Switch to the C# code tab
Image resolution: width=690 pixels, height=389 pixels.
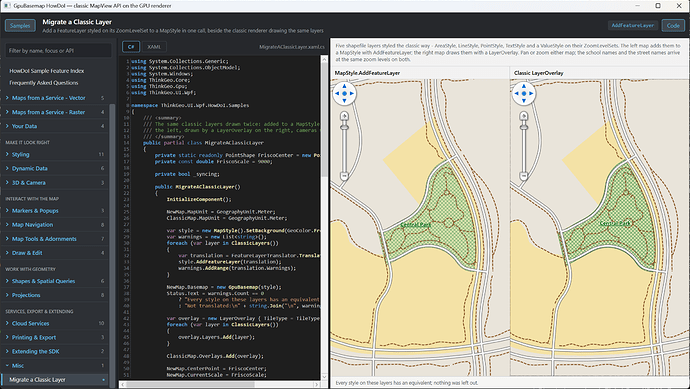pyautogui.click(x=131, y=47)
